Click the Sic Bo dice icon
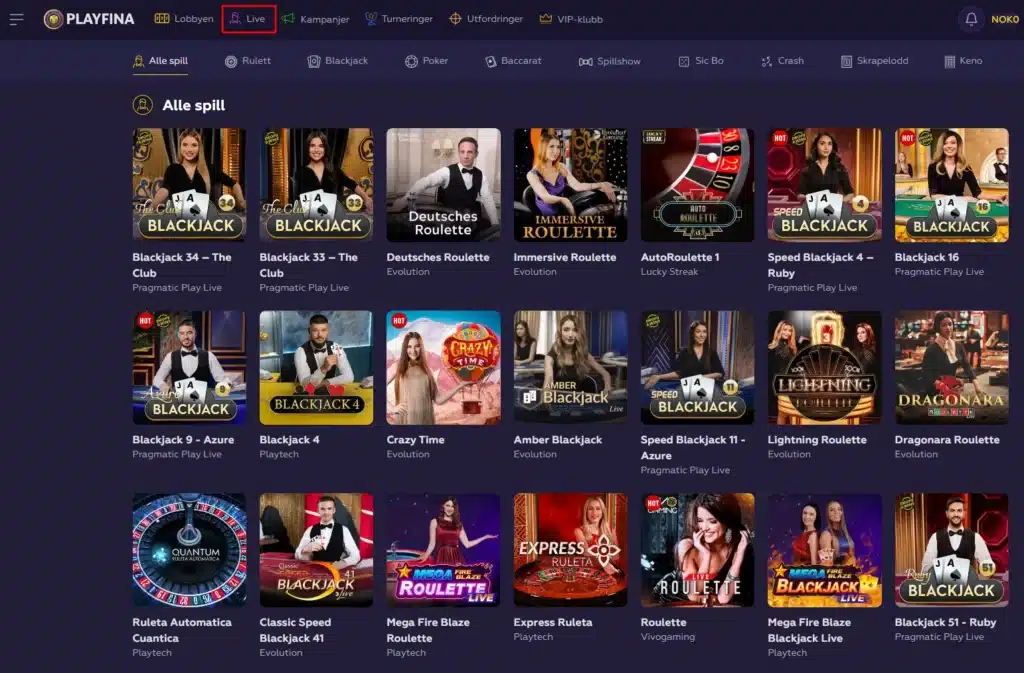1024x673 pixels. click(683, 61)
